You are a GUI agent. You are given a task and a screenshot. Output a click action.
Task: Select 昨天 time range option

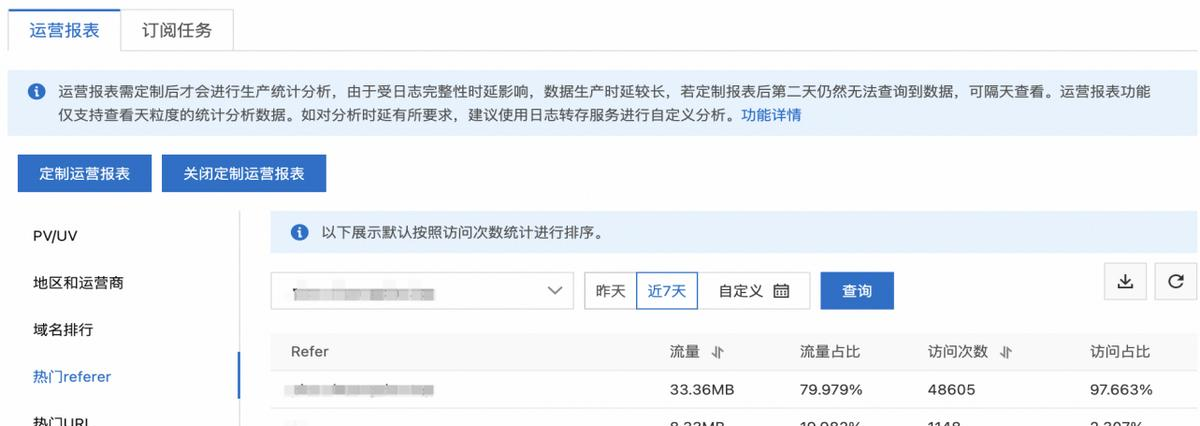610,291
